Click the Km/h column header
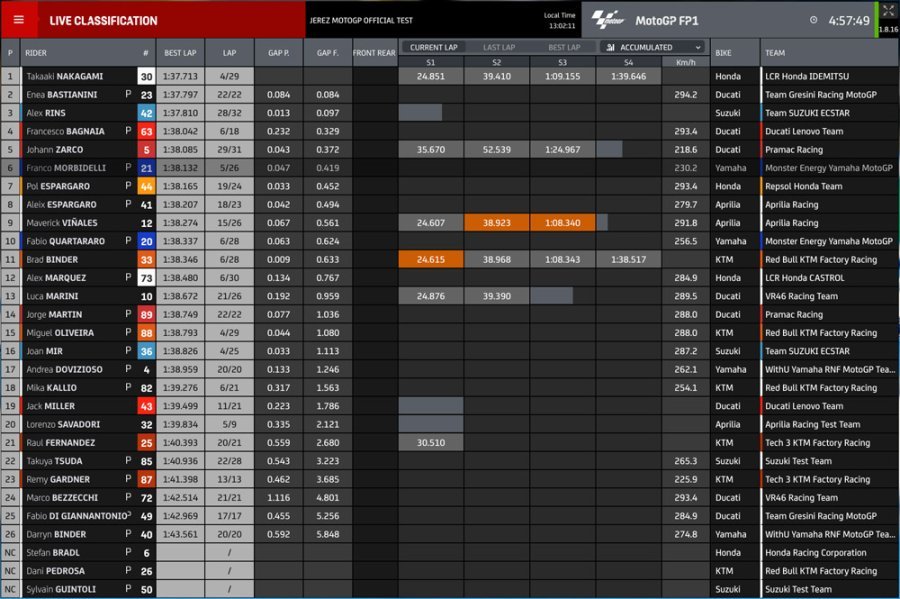The width and height of the screenshot is (900, 599). tap(685, 62)
